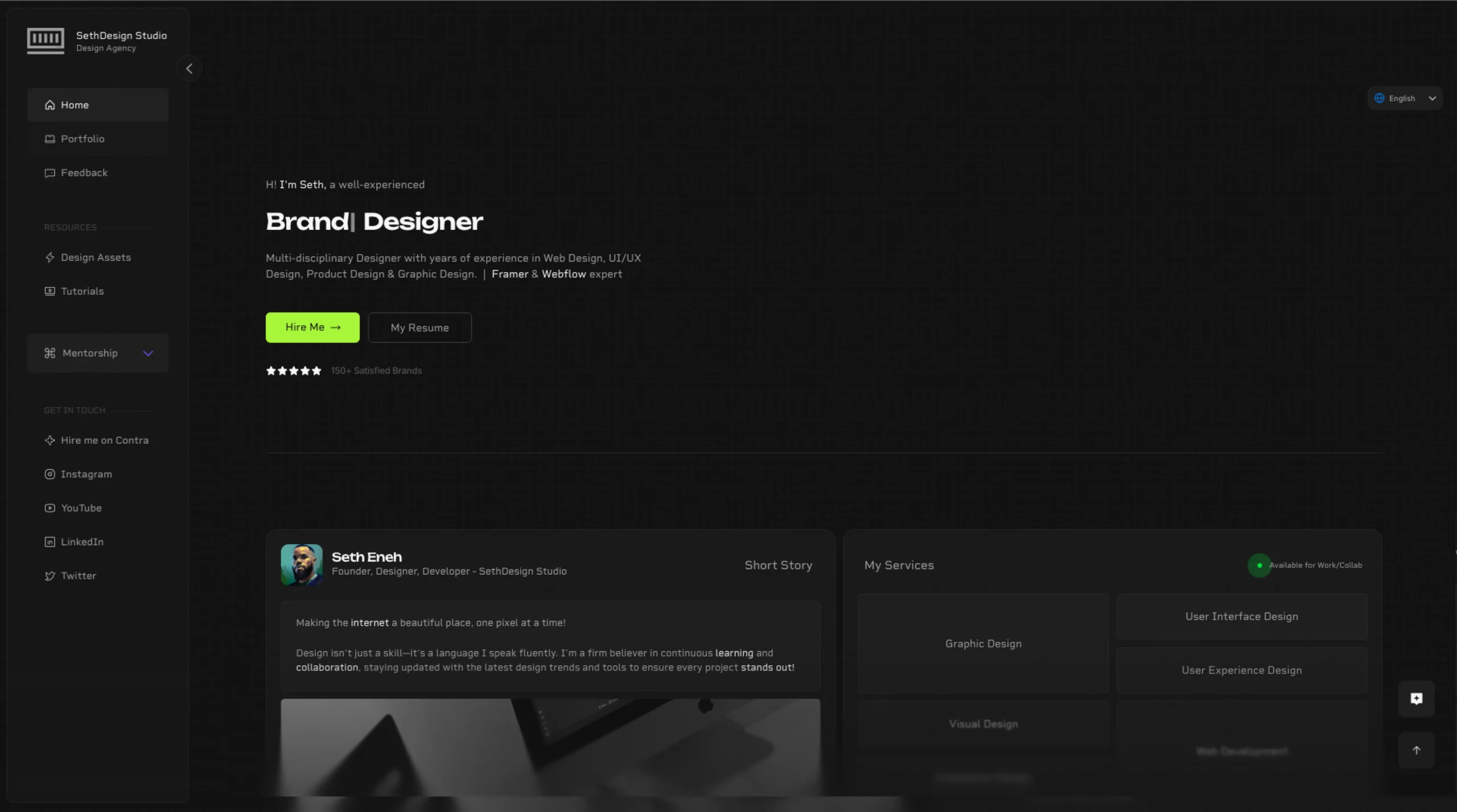The height and width of the screenshot is (812, 1457).
Task: Click the LinkedIn icon in sidebar
Action: (x=50, y=542)
